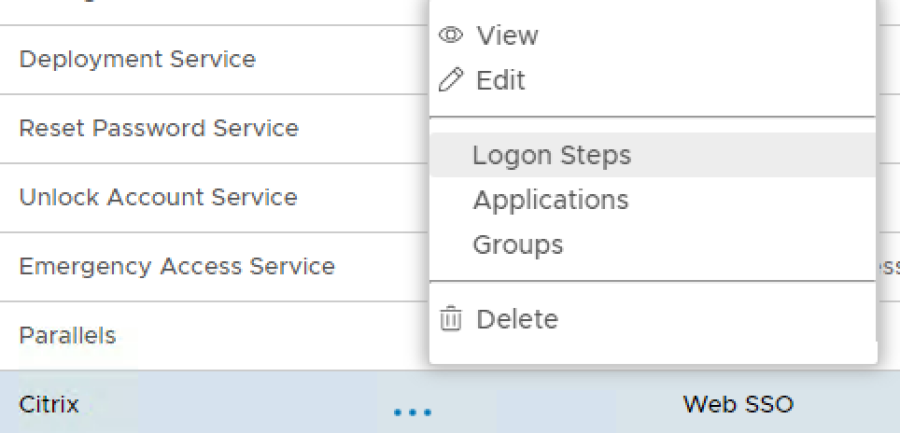Open Groups from the context menu

click(x=518, y=245)
